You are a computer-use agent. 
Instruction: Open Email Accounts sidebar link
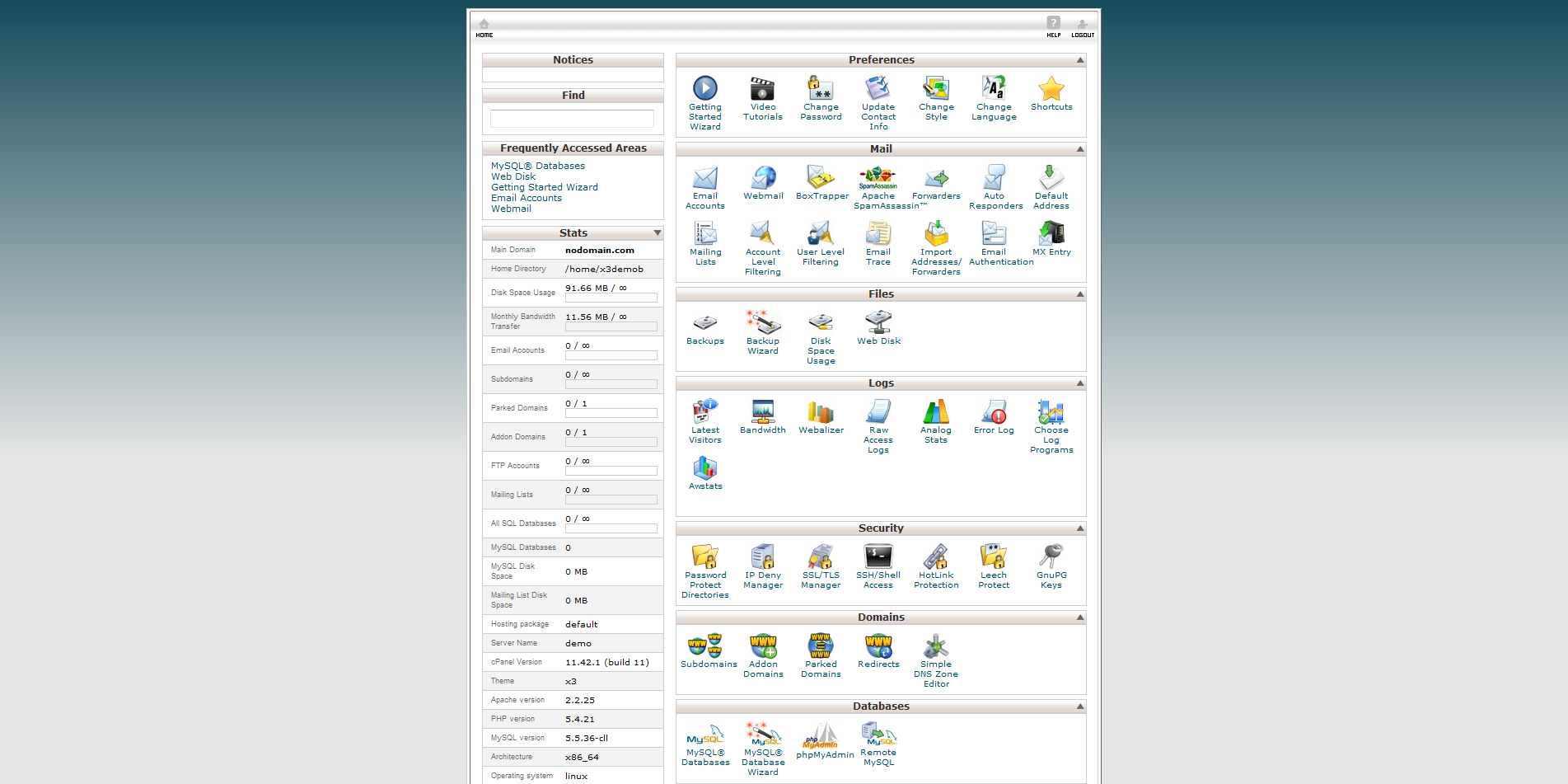pyautogui.click(x=527, y=198)
